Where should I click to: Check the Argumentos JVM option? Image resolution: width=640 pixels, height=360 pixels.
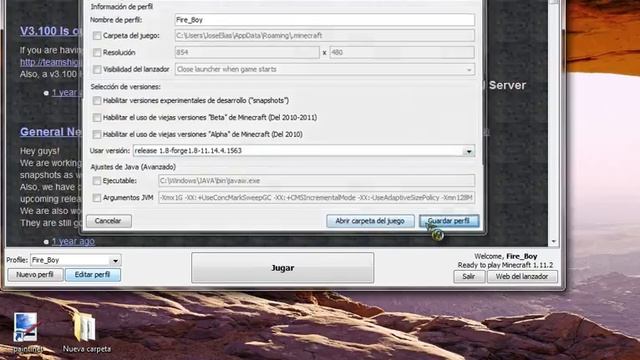click(97, 198)
